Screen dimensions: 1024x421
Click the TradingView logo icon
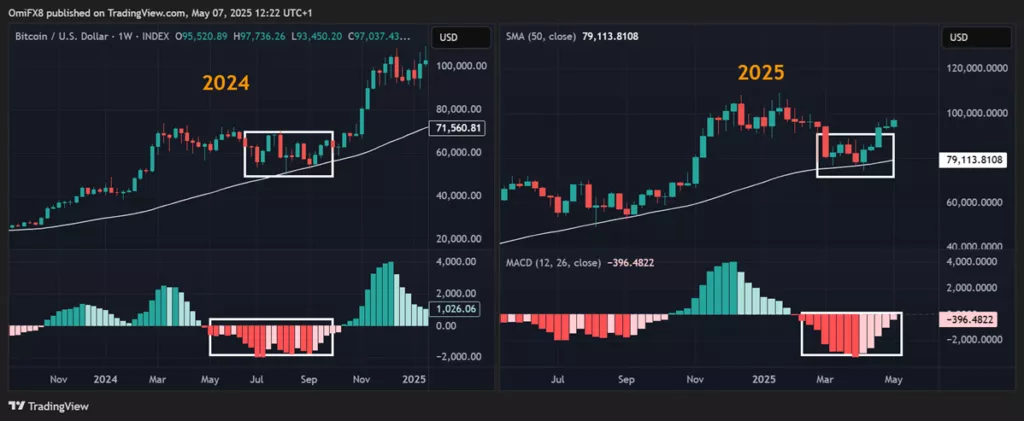click(16, 405)
